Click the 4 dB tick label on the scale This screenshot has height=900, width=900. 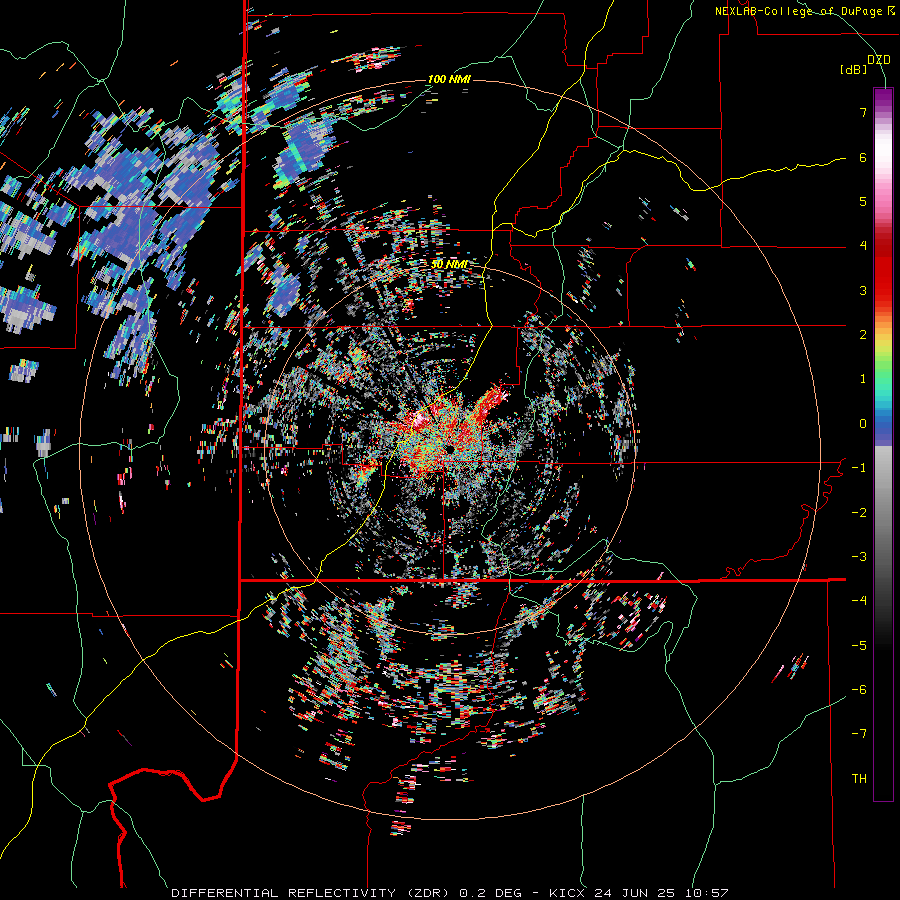(x=863, y=246)
